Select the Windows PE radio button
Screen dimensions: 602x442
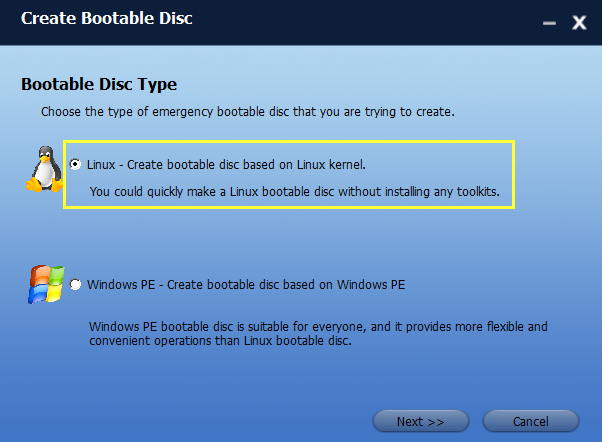pos(76,285)
